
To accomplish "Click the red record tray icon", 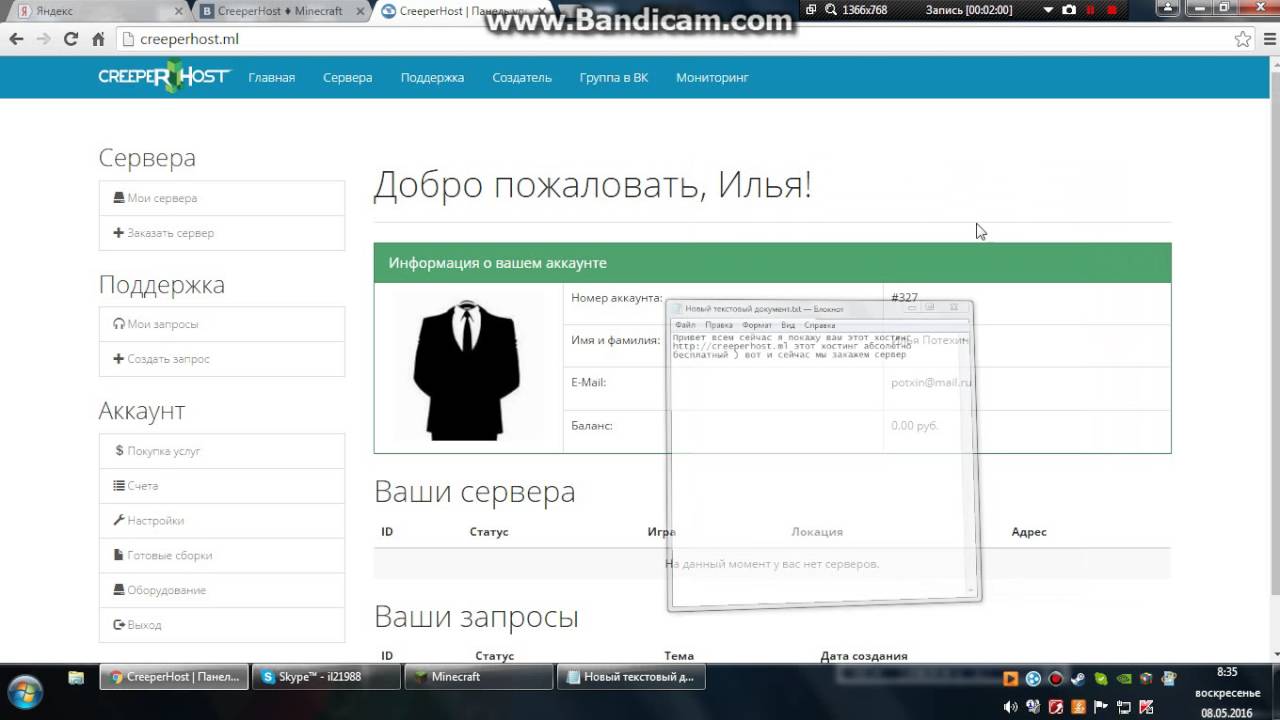I will (1055, 678).
